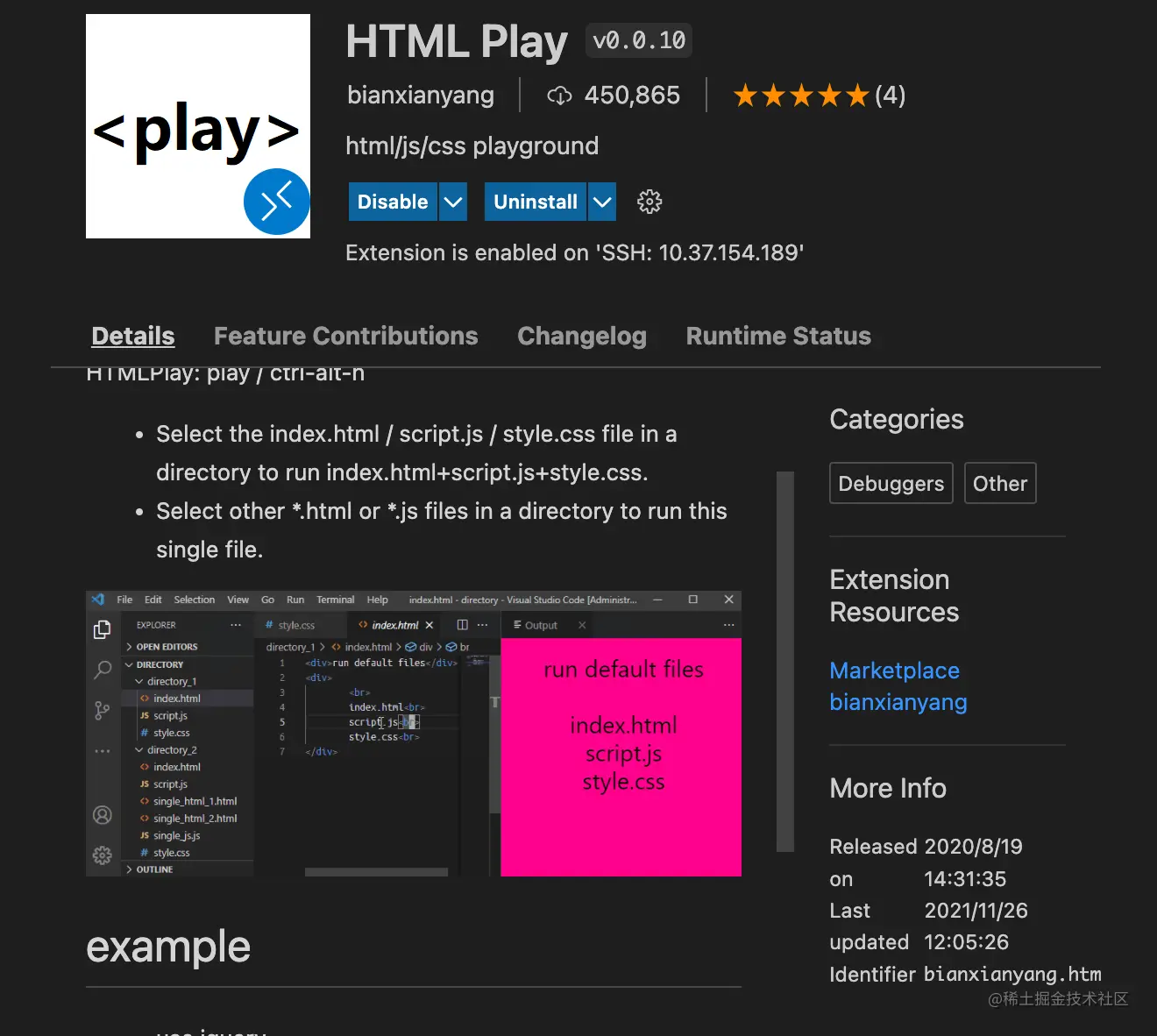Open the Marketplace resource link

click(x=895, y=671)
